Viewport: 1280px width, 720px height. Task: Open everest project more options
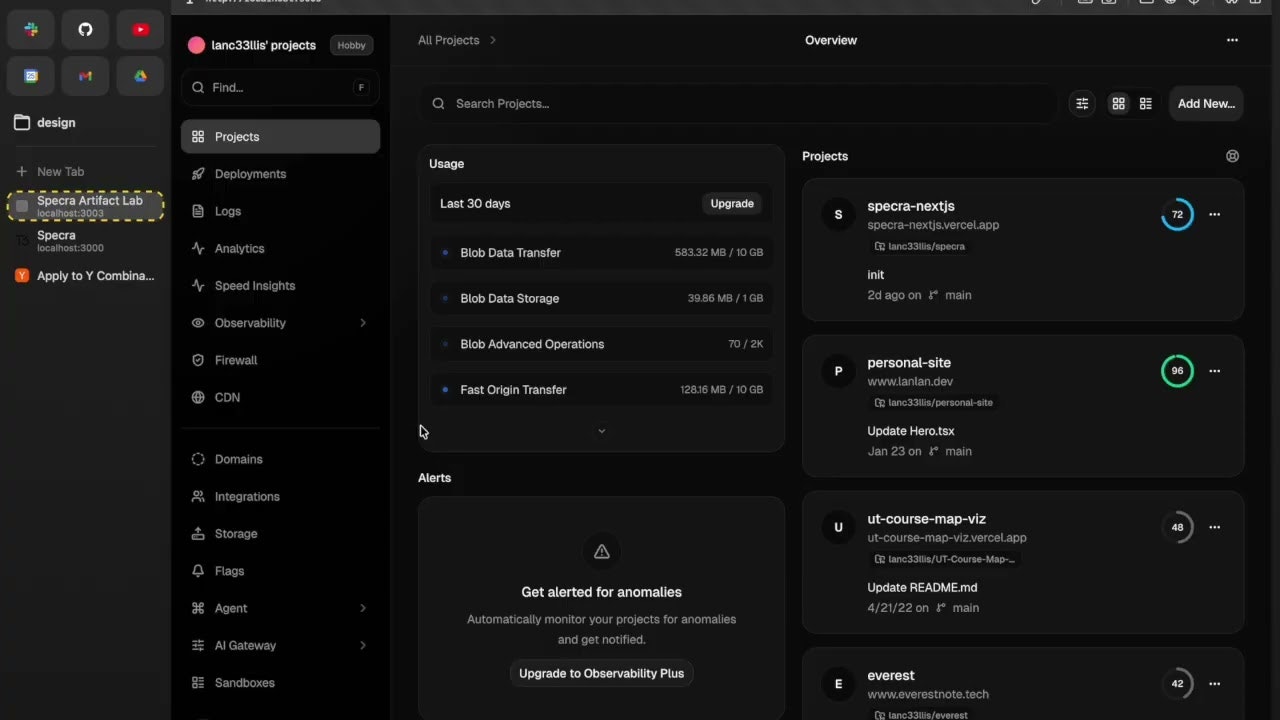(1214, 684)
